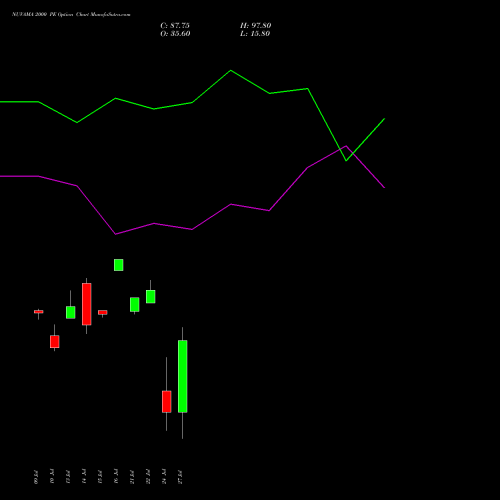
Task: Click the tall red candle above 14 Jul
Action: pyautogui.click(x=87, y=304)
